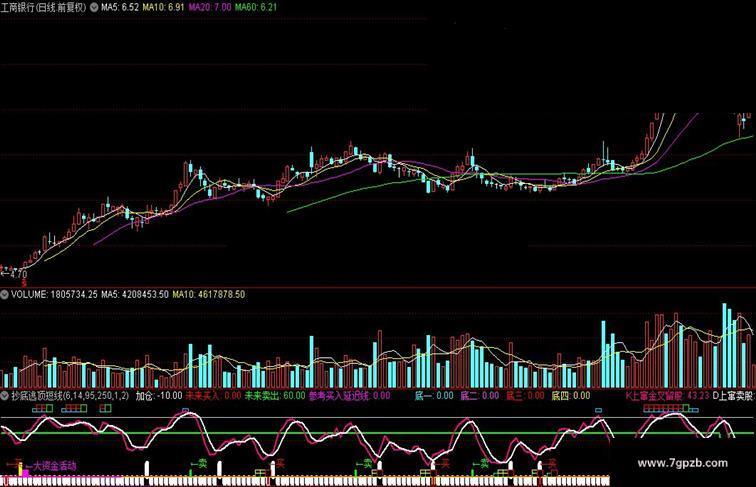Screen dimensions: 756x487
Task: Click the D上穿卖股 label
Action: pos(733,396)
